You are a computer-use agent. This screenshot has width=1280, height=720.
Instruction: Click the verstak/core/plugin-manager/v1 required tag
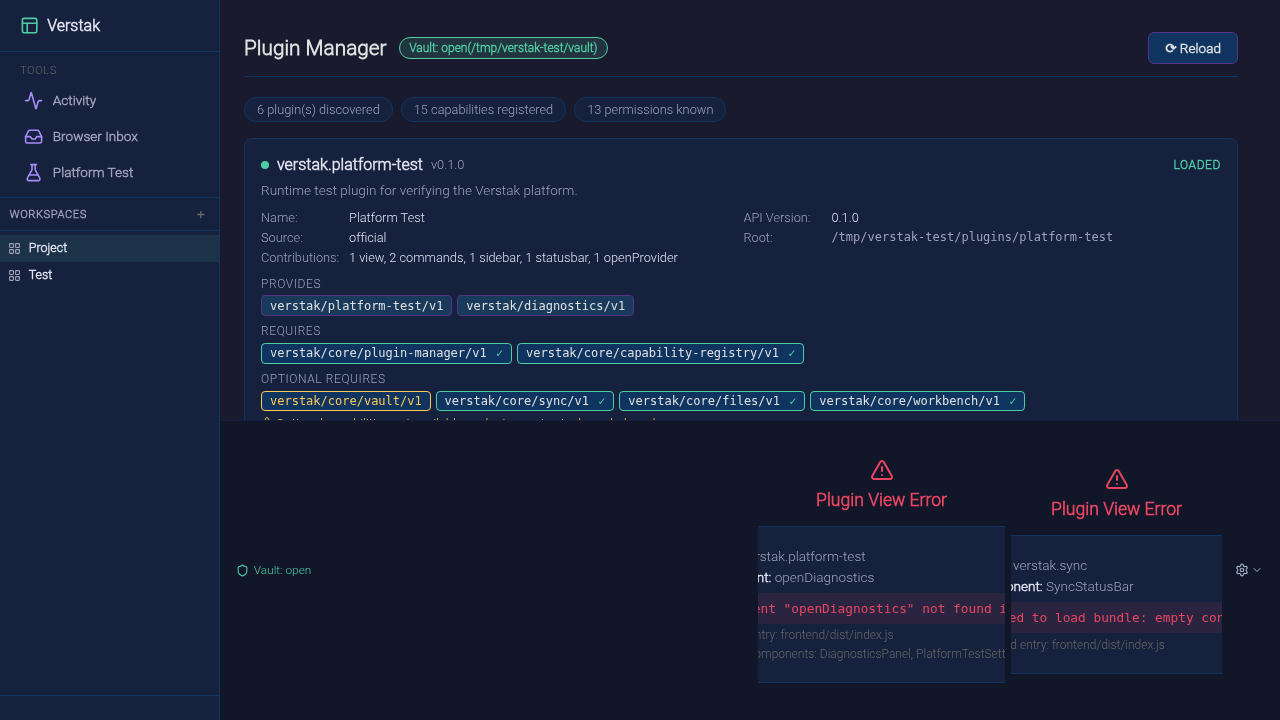(x=386, y=353)
